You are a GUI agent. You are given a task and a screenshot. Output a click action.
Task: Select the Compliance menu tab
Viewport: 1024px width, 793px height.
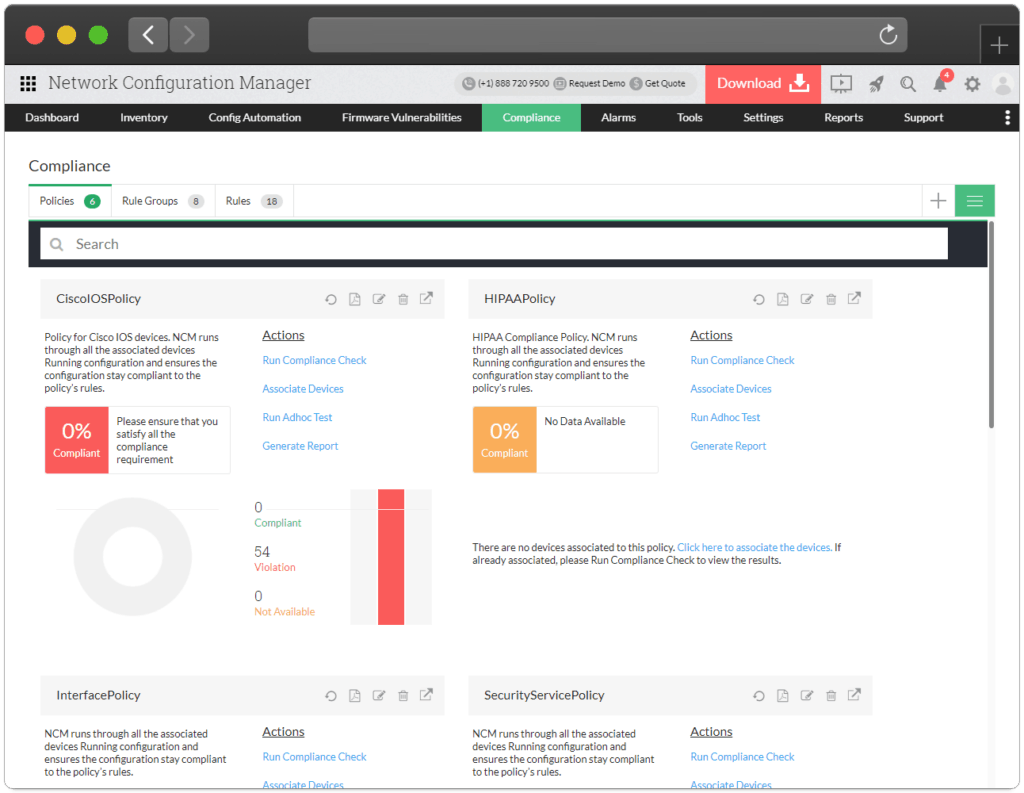532,118
